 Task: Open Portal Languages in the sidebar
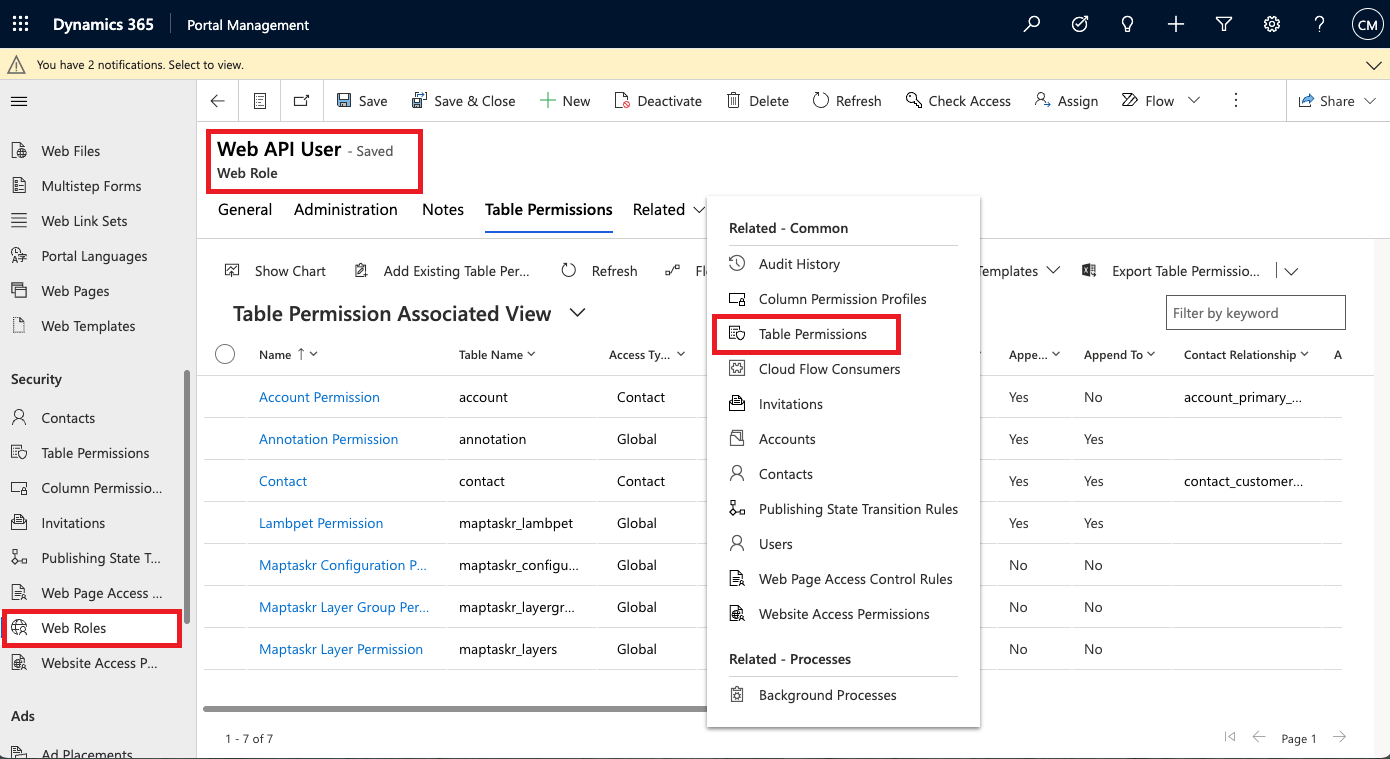tap(92, 256)
